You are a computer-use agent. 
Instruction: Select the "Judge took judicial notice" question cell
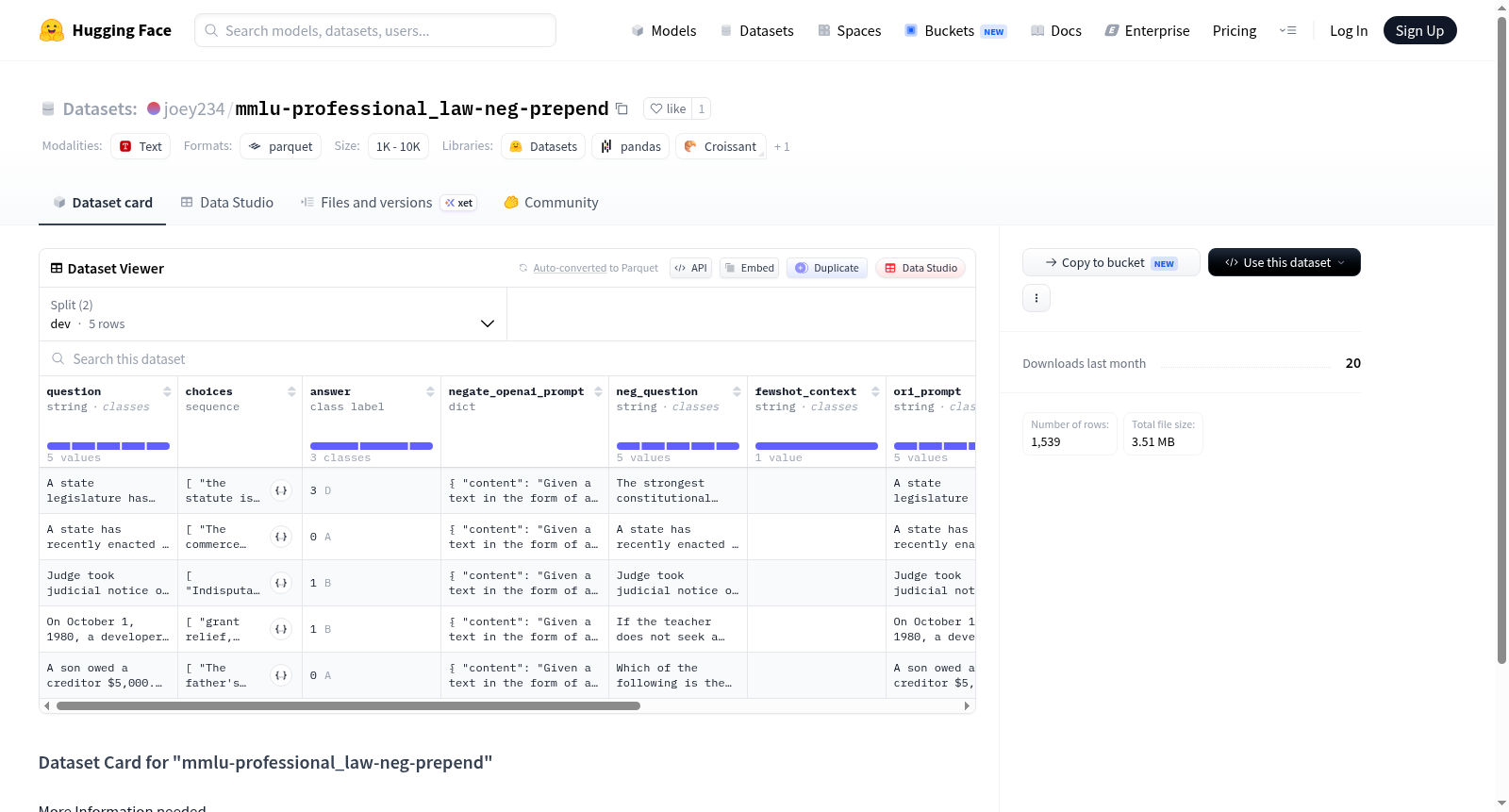point(108,583)
